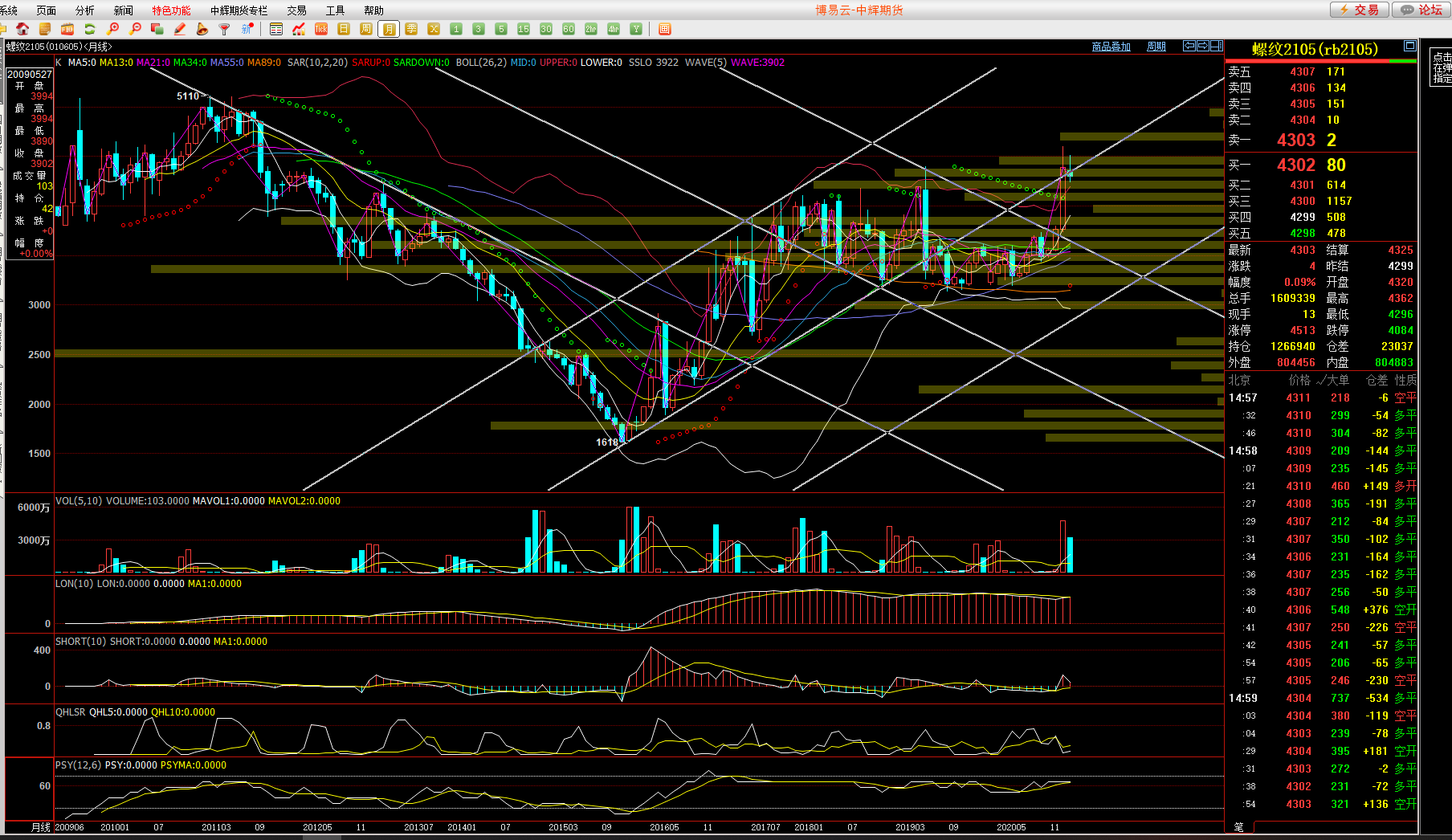Open the 工具 menu
This screenshot has height=840, width=1452.
click(335, 10)
